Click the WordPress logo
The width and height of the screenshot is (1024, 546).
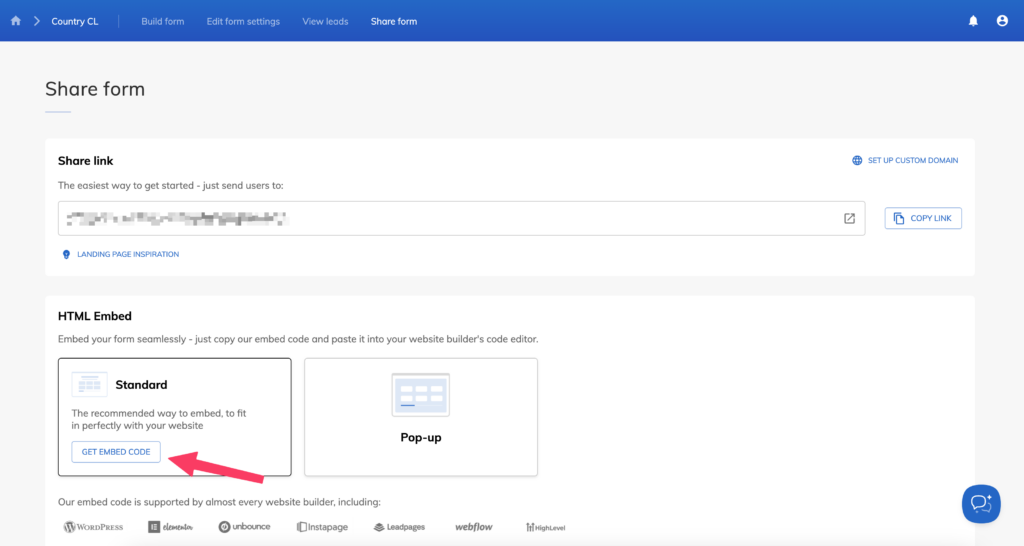coord(93,527)
